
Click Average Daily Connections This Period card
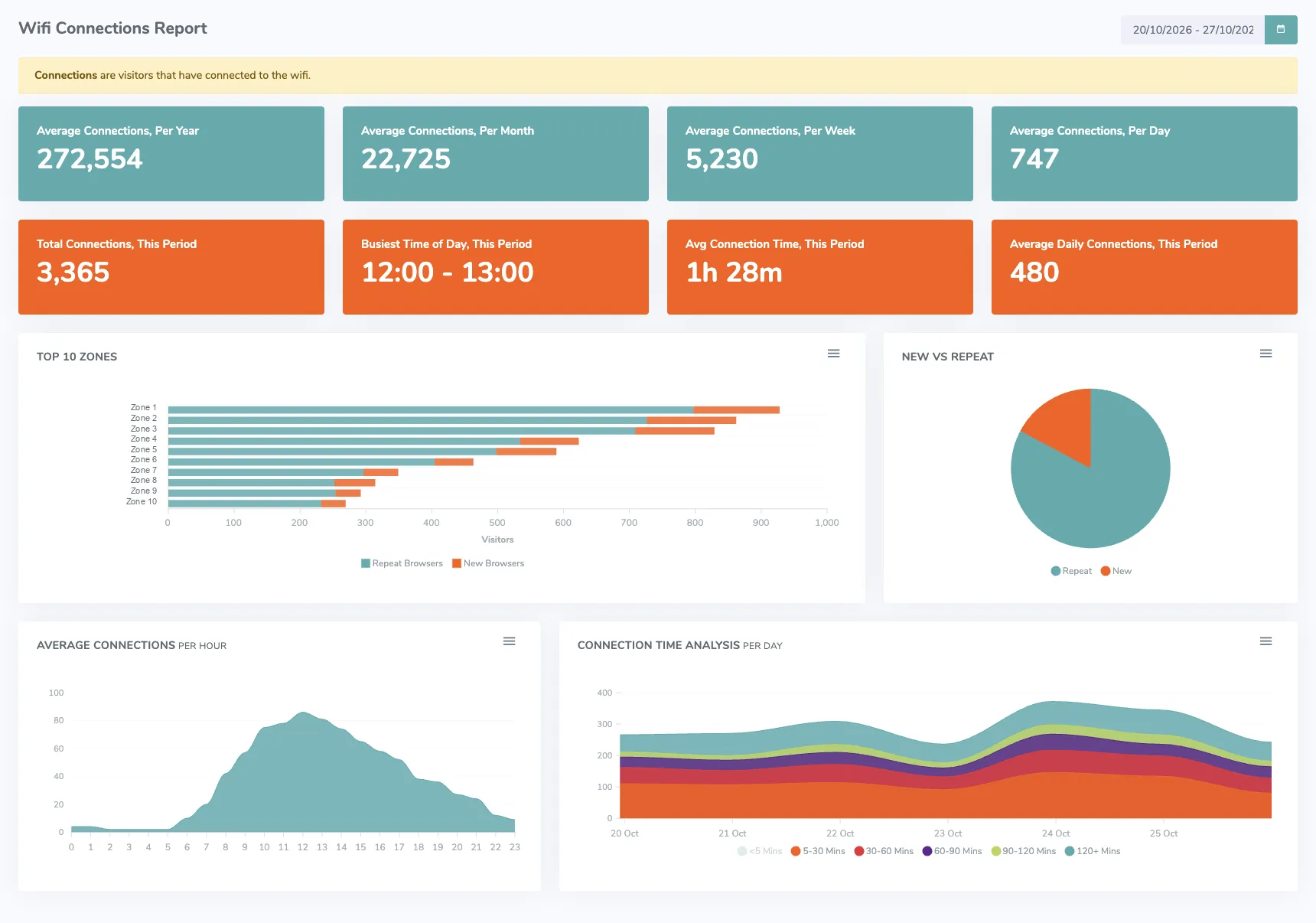point(1145,267)
